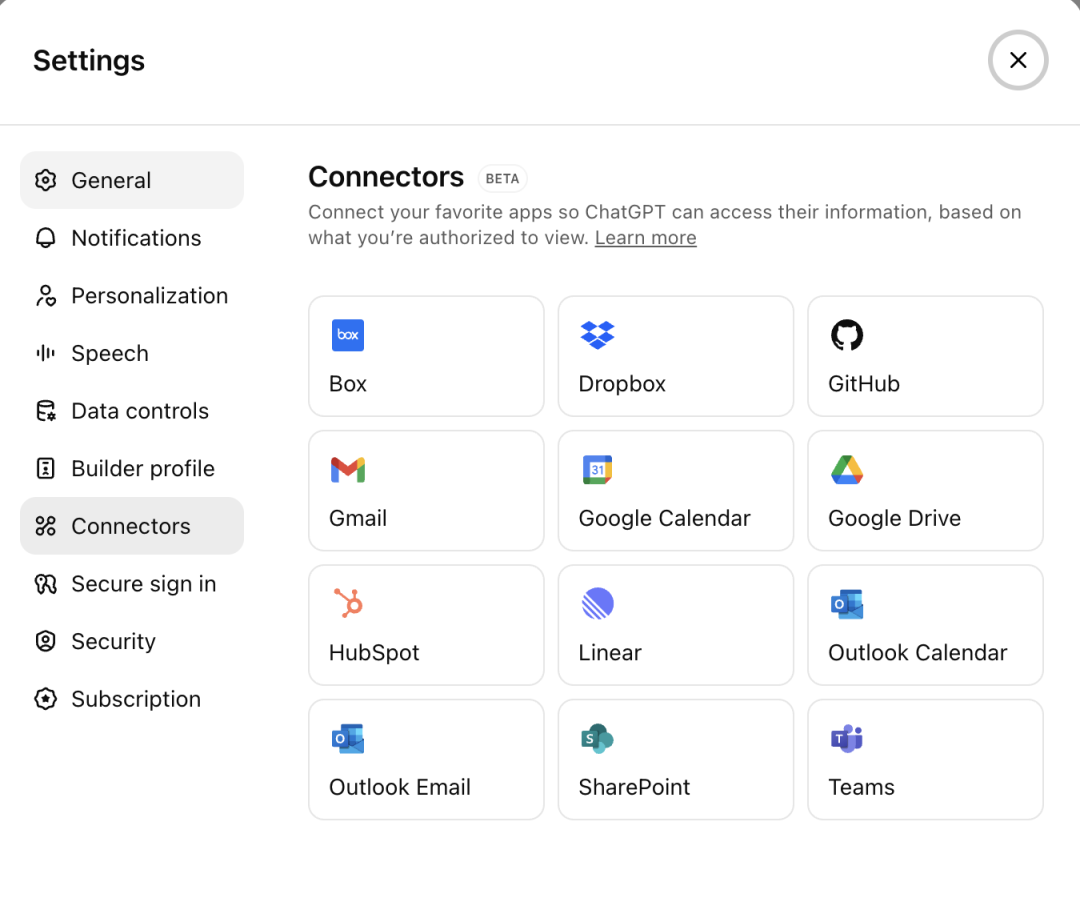Open the Outlook Email connector card
The height and width of the screenshot is (922, 1080).
[x=426, y=760]
